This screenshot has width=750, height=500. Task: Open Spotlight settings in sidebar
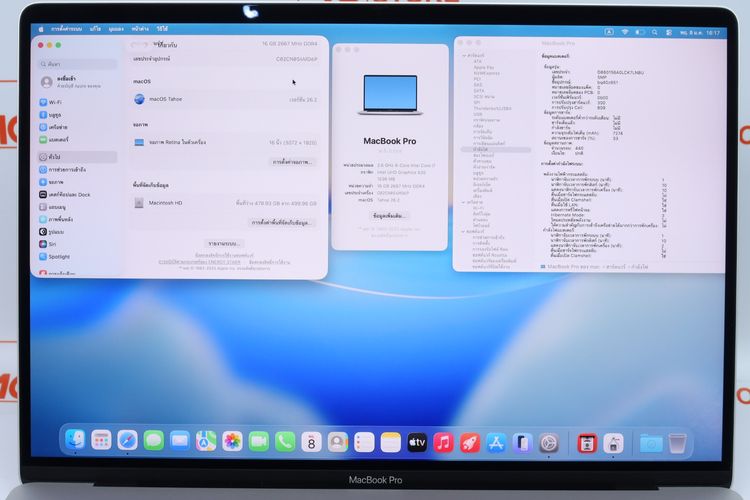point(77,256)
